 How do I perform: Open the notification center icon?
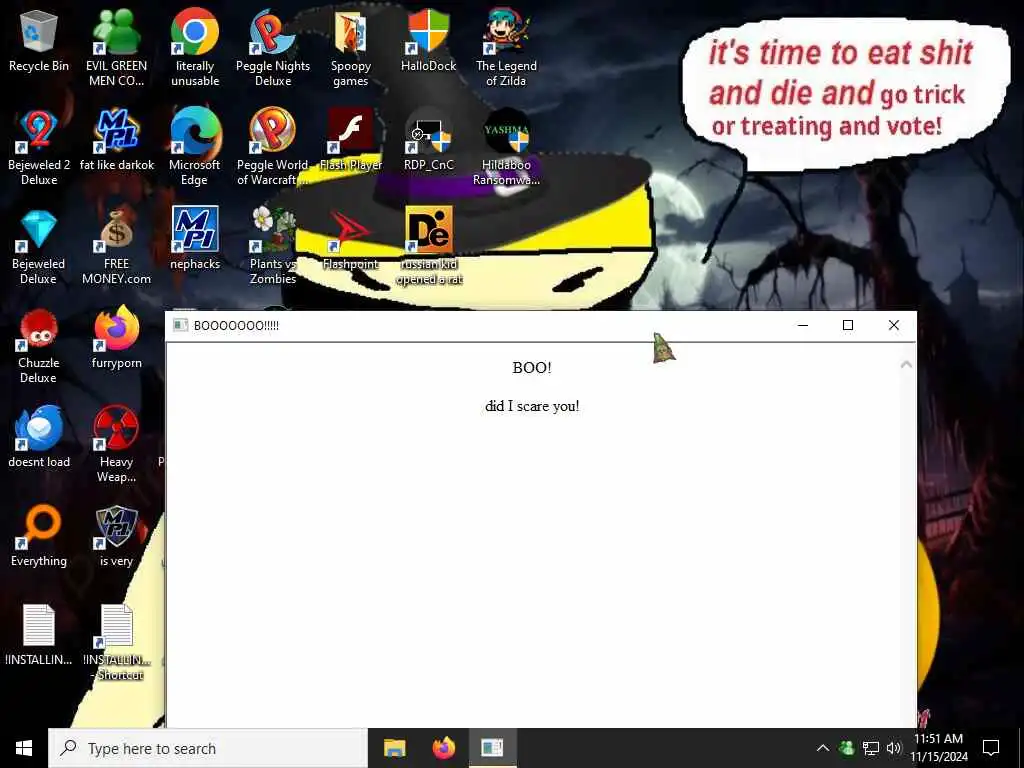pos(991,748)
